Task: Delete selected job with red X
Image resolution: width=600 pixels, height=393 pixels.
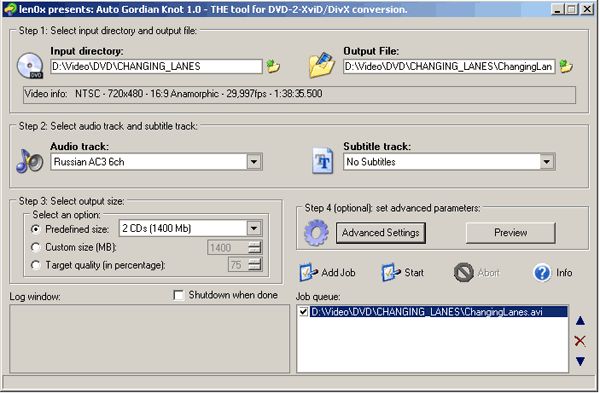Action: [580, 341]
